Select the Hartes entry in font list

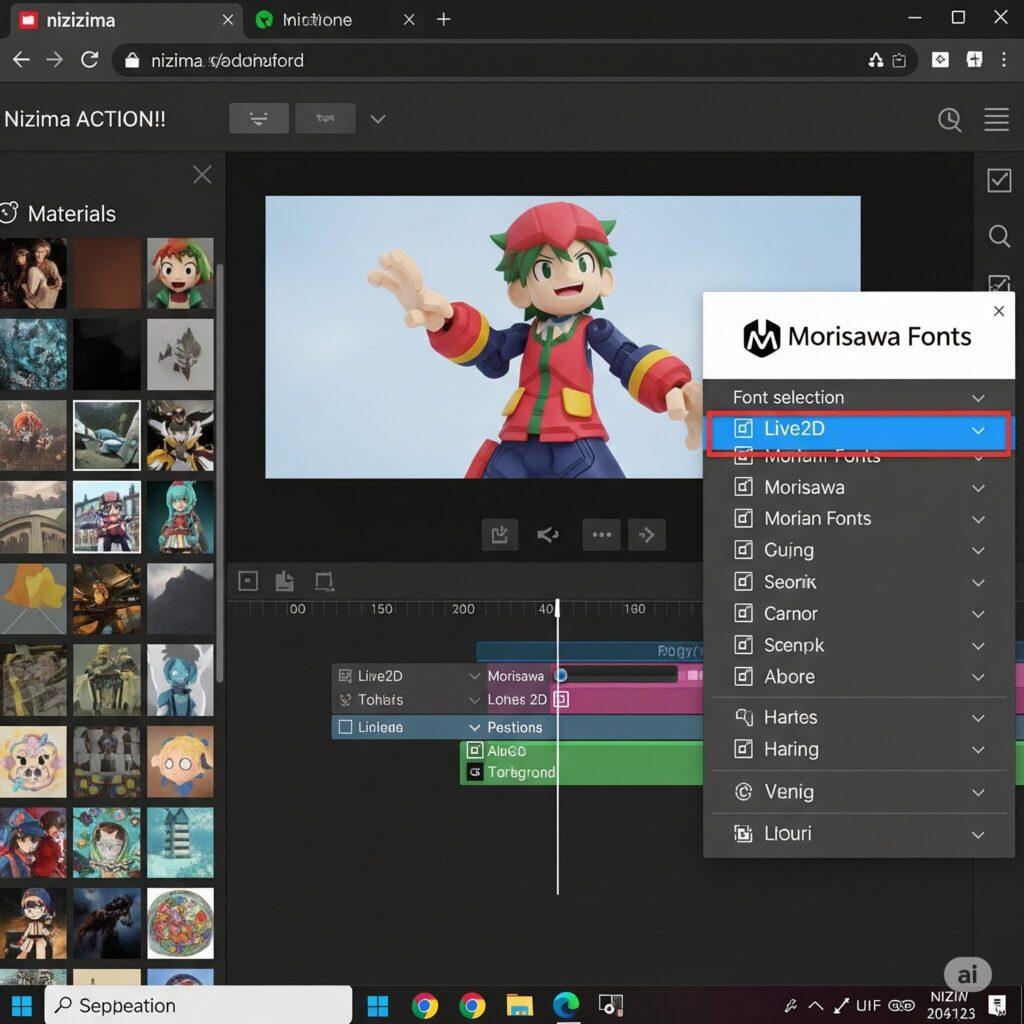(858, 718)
